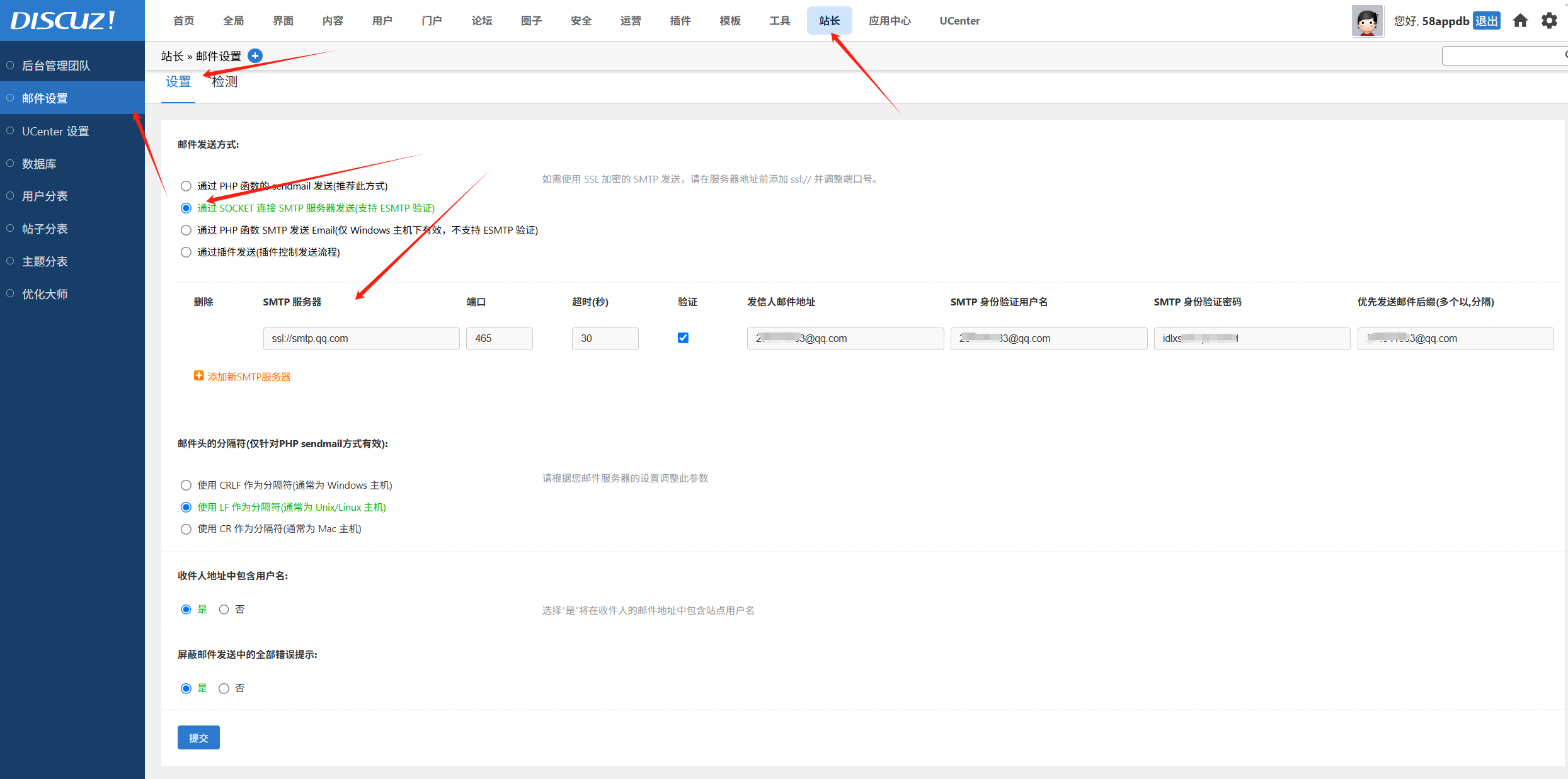Viewport: 1568px width, 779px height.
Task: Click the orange plus icon for 添加新SMTP服务器
Action: coord(198,376)
